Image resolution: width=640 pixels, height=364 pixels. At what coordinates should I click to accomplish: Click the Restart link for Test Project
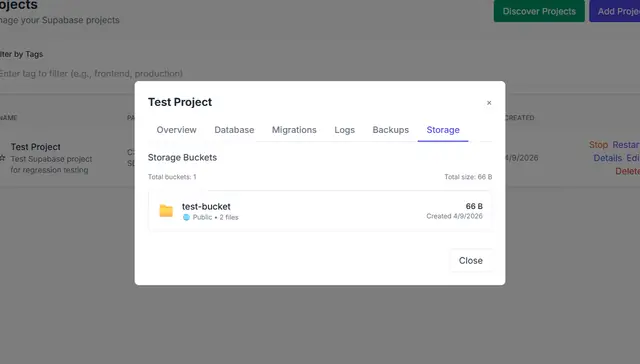point(626,145)
